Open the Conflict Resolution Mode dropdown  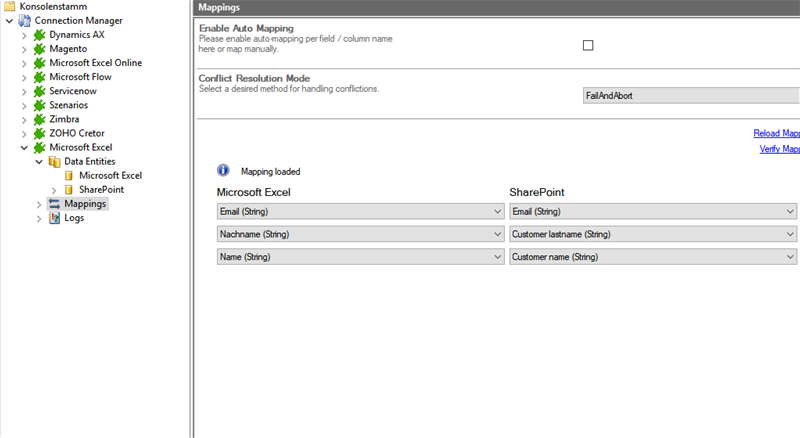690,96
